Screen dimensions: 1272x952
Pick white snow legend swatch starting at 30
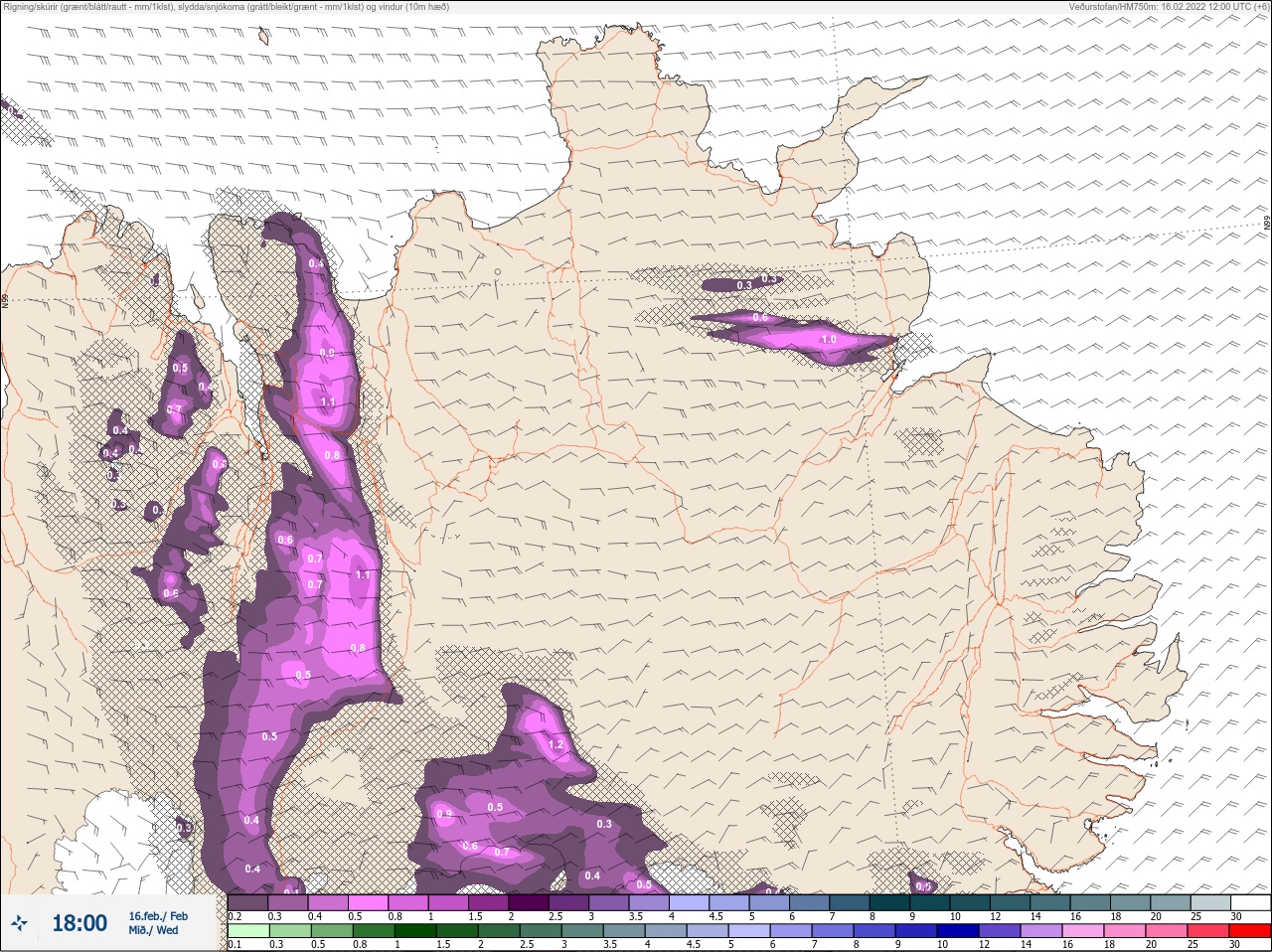point(1250,902)
